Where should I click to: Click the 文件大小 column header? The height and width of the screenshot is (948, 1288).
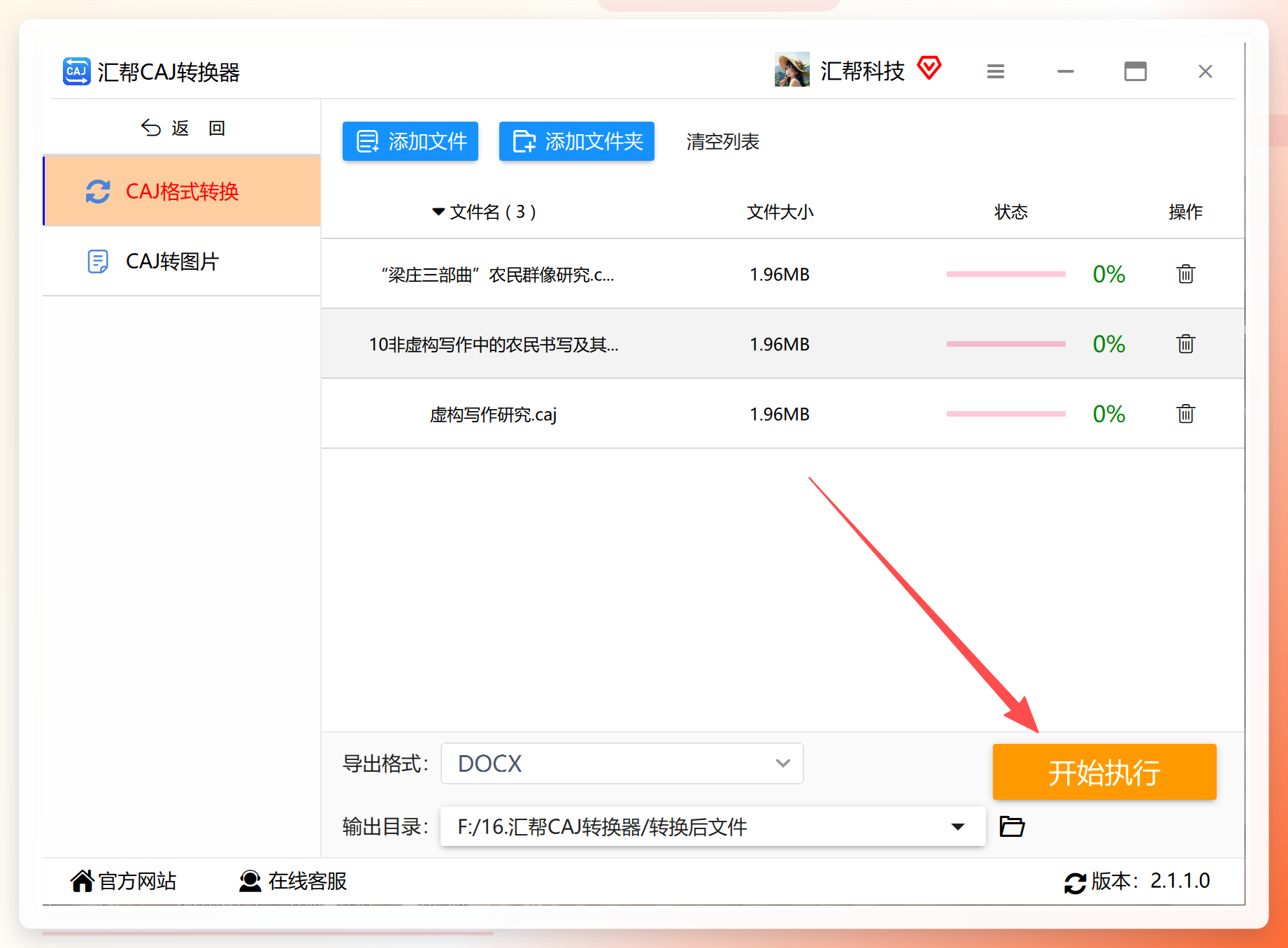780,212
